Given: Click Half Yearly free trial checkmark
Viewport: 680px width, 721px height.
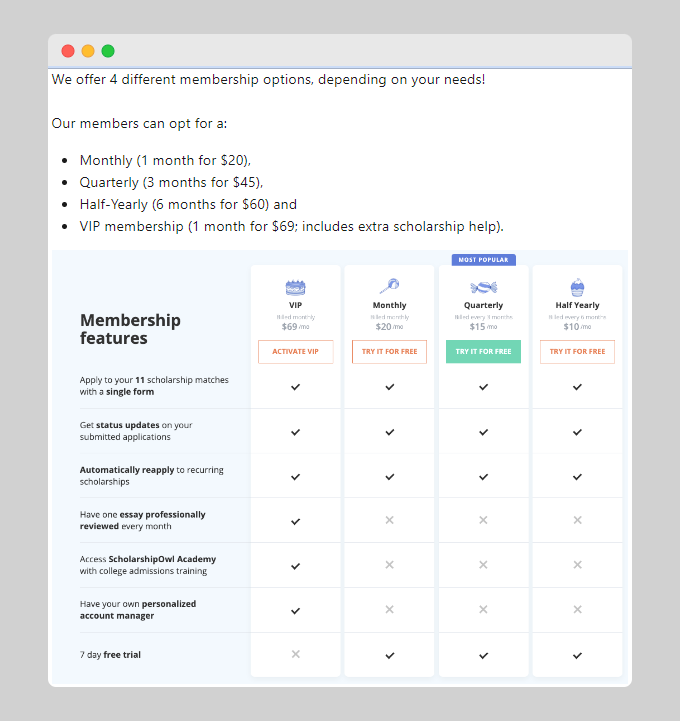Looking at the screenshot, I should (577, 655).
